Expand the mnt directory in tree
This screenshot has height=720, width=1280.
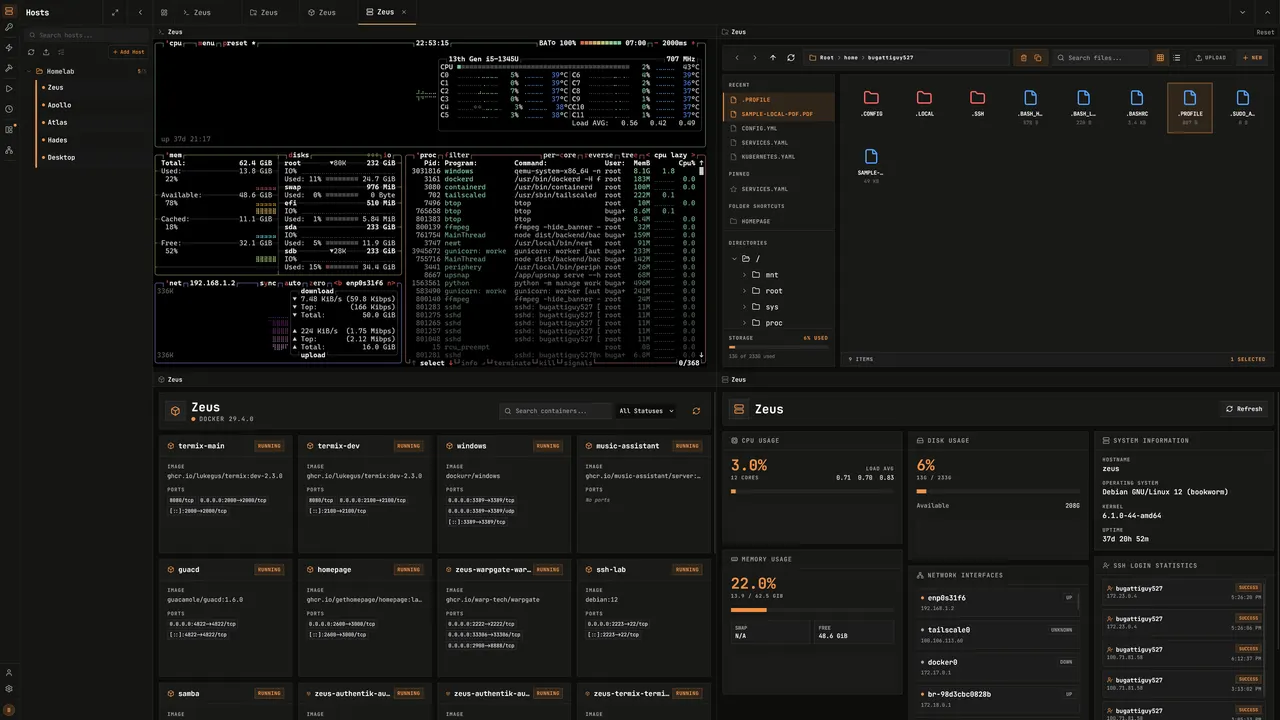[744, 274]
